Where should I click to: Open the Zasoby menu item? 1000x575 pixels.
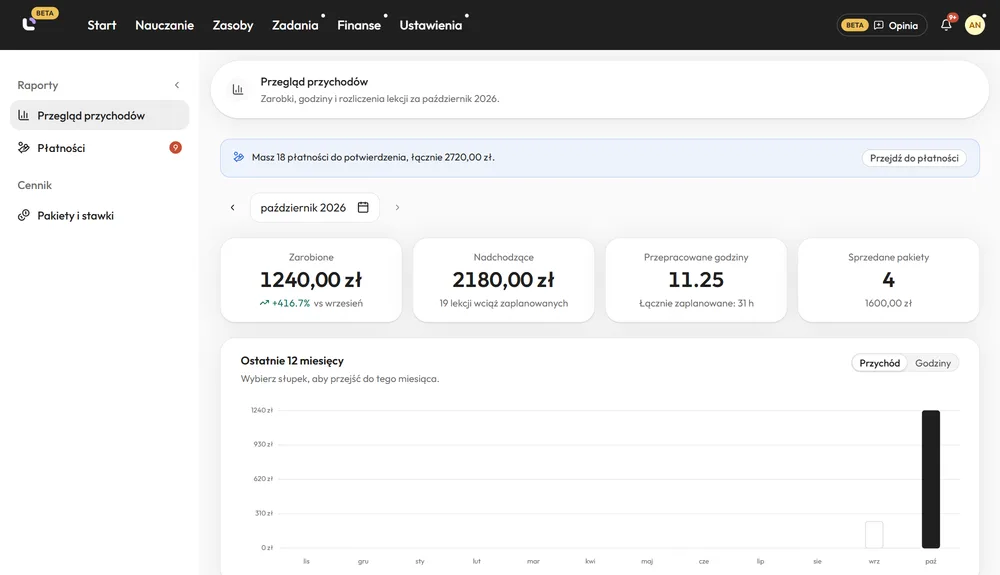(x=233, y=25)
